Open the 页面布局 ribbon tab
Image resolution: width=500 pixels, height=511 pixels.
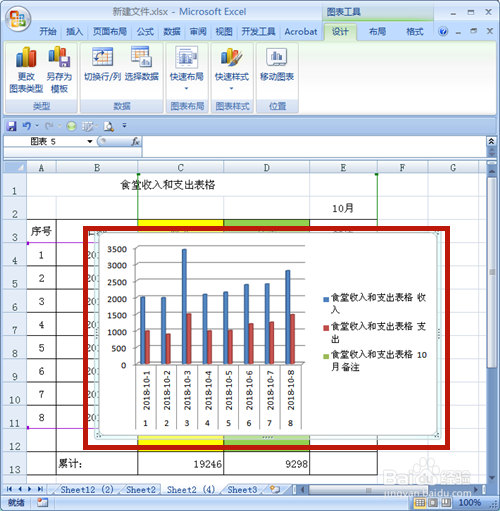[110, 32]
